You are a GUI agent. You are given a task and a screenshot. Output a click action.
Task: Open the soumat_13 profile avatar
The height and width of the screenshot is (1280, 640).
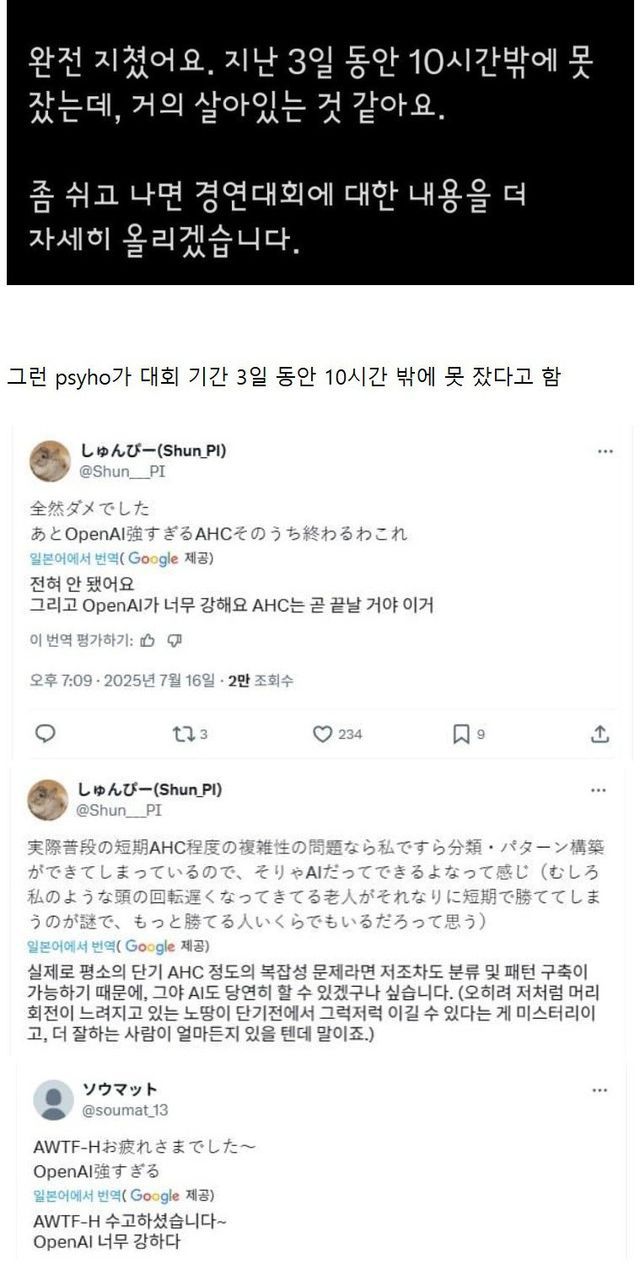53,1099
